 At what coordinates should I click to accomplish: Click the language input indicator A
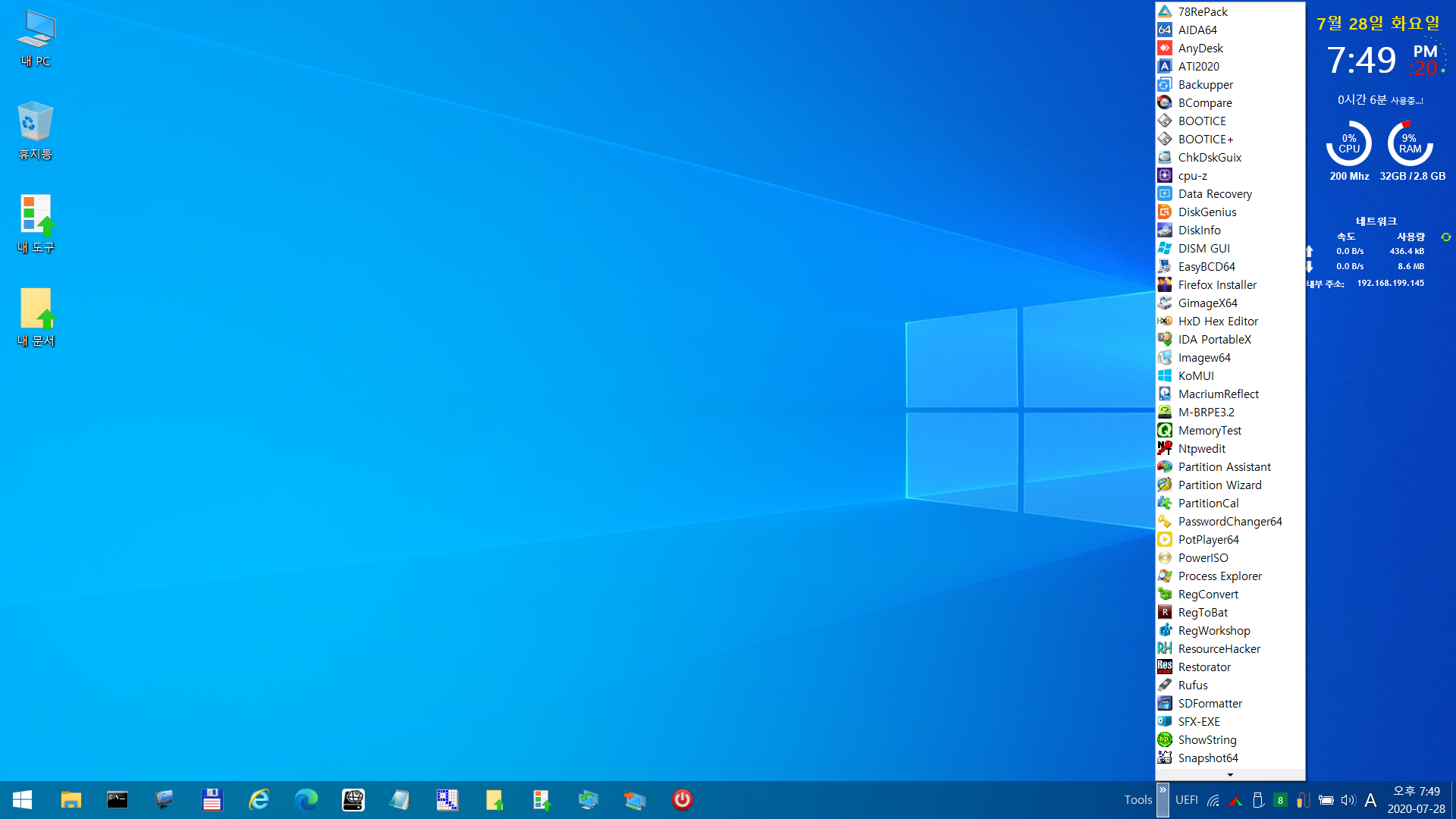[x=1370, y=800]
